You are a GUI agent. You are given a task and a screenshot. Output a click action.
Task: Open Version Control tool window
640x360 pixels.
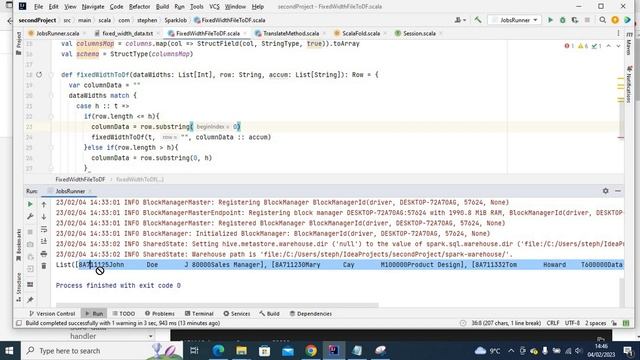point(52,313)
